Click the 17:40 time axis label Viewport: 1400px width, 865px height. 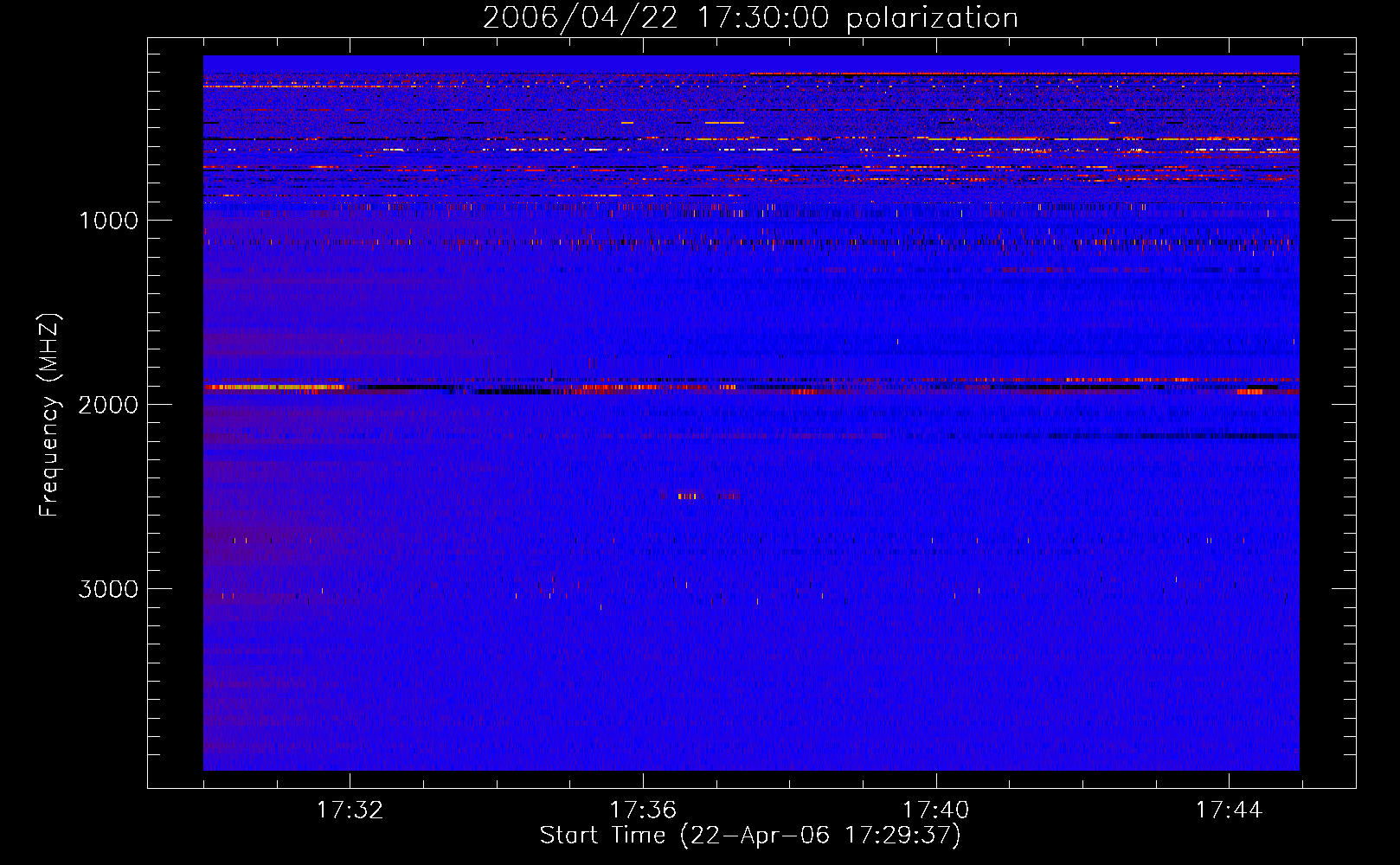936,811
